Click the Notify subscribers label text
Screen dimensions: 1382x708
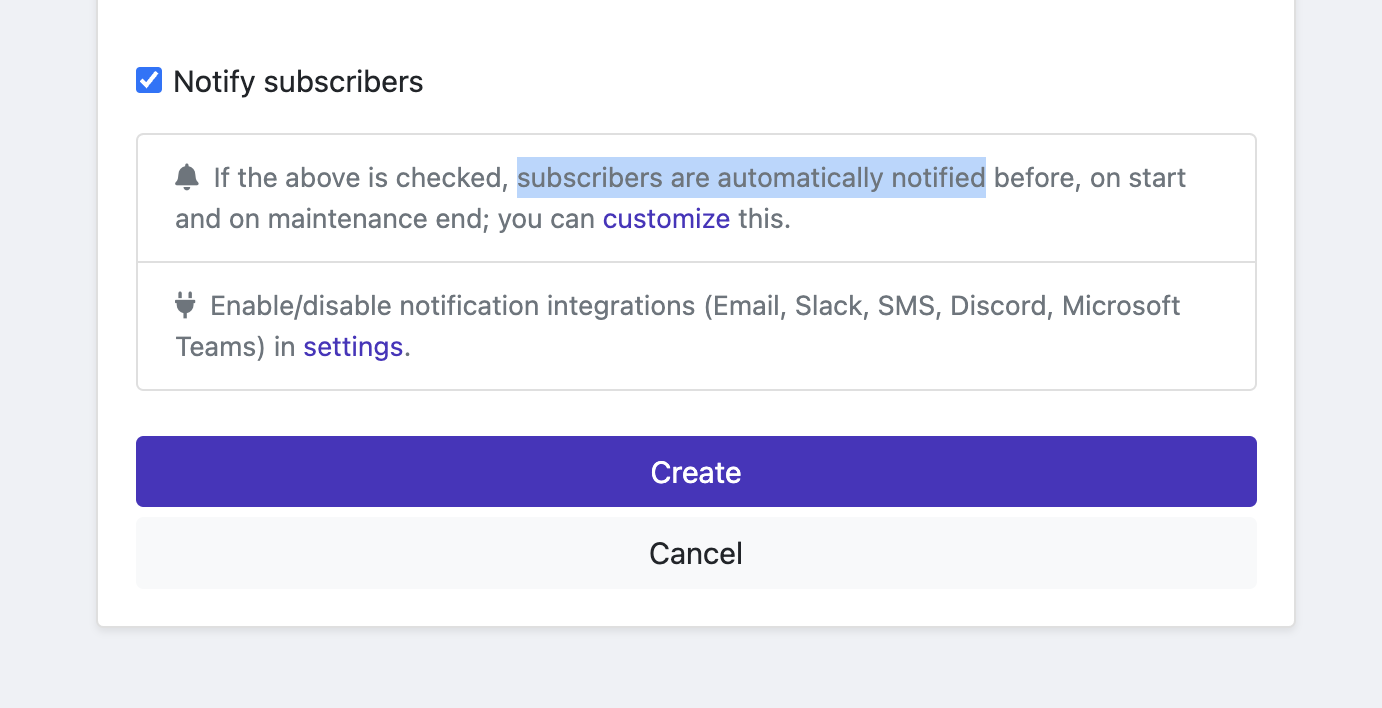click(298, 81)
